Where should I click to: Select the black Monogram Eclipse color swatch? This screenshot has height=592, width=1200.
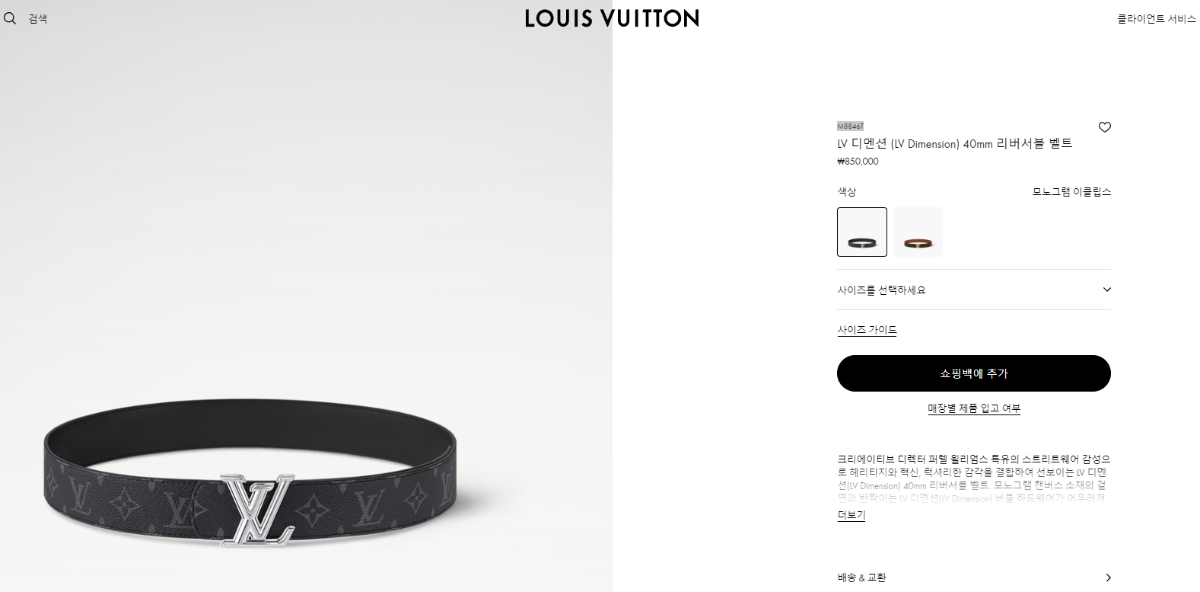point(862,232)
